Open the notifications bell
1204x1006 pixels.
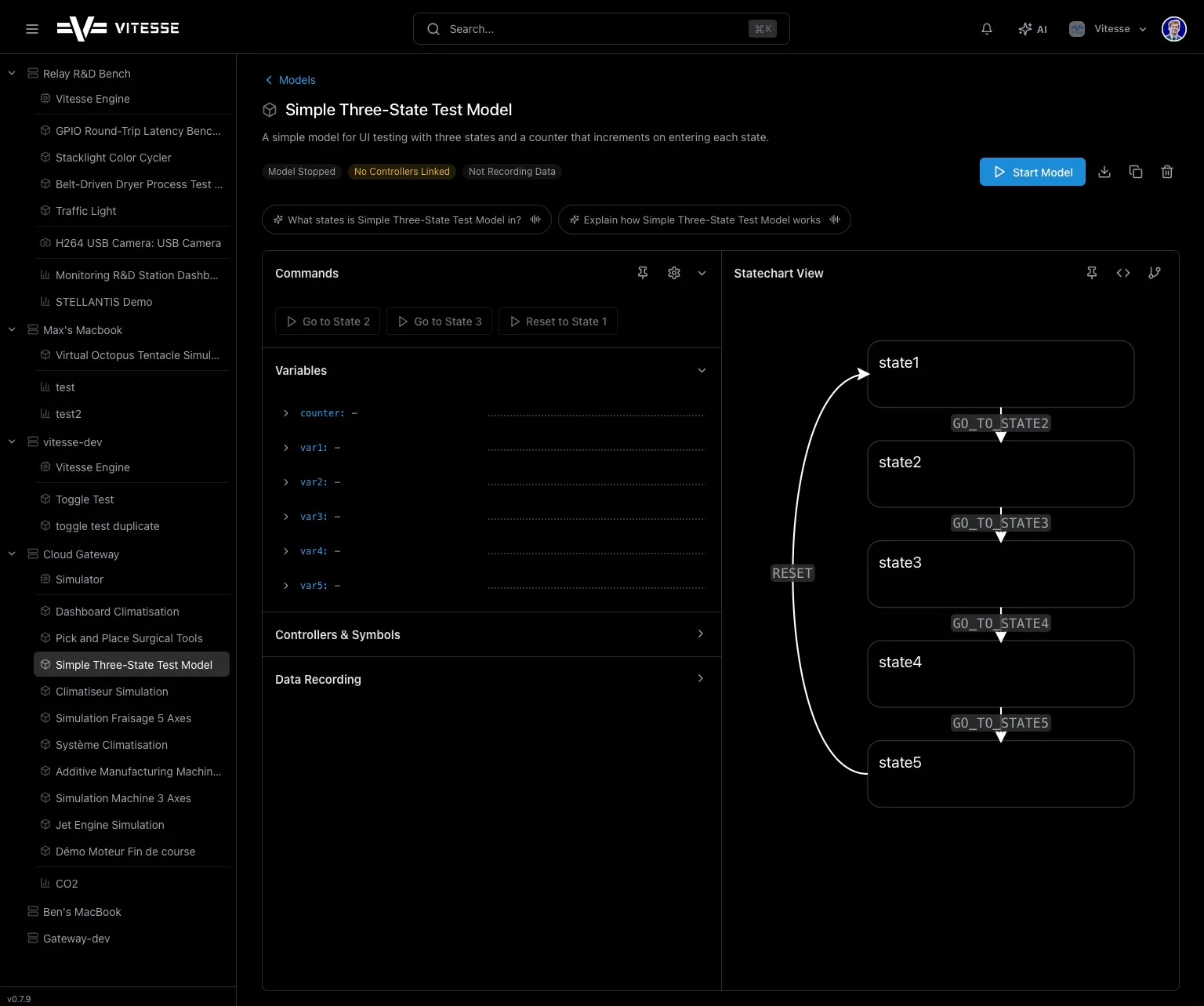(987, 29)
